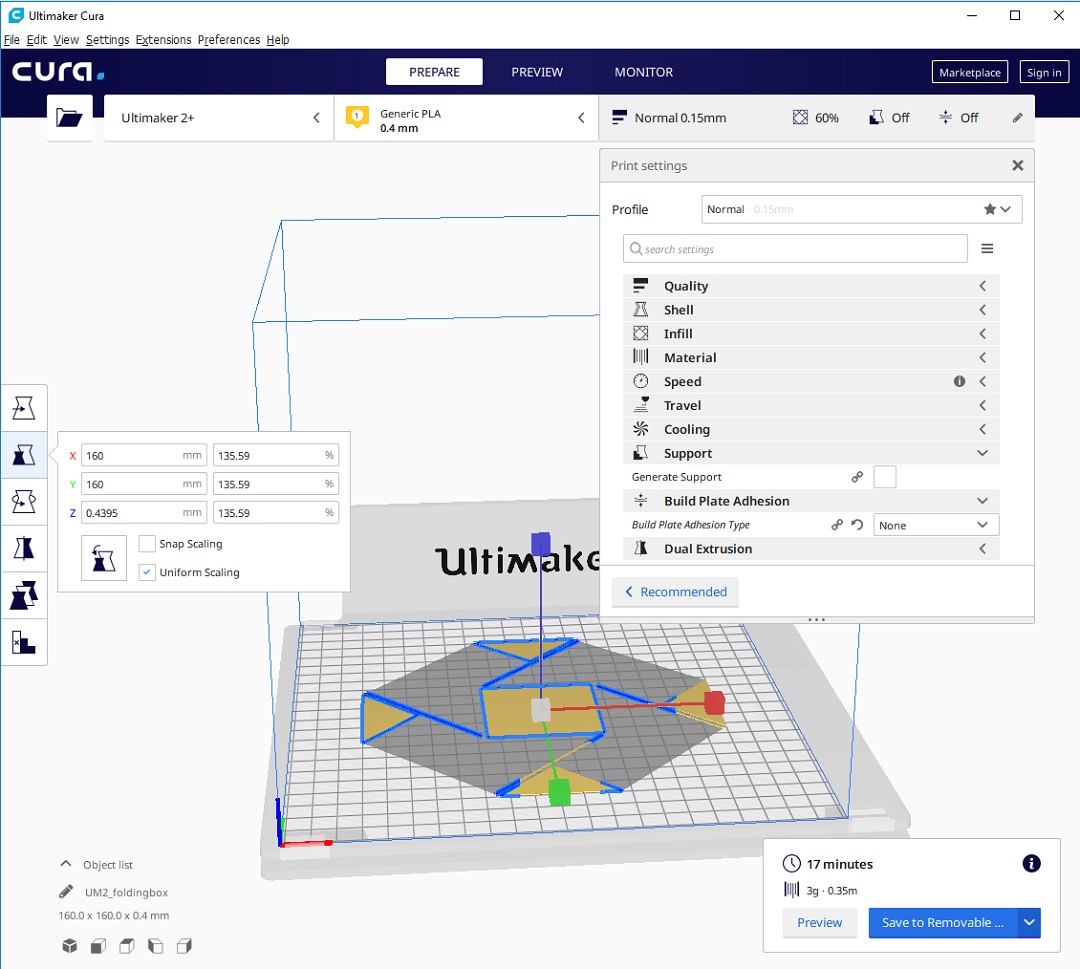This screenshot has width=1080, height=969.
Task: Select the Scale tool in left toolbar
Action: 24,455
